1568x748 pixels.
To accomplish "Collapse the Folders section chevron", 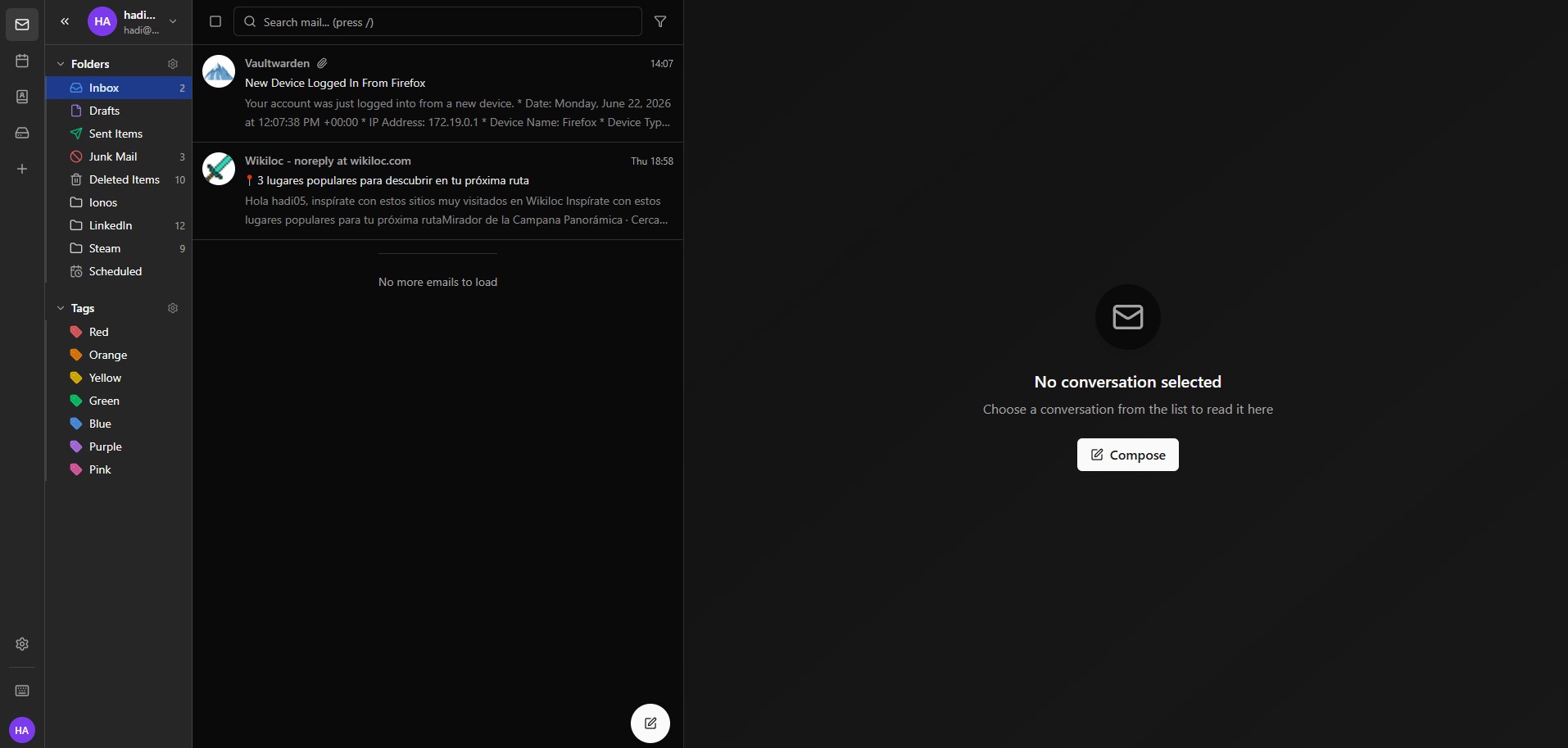I will (61, 64).
